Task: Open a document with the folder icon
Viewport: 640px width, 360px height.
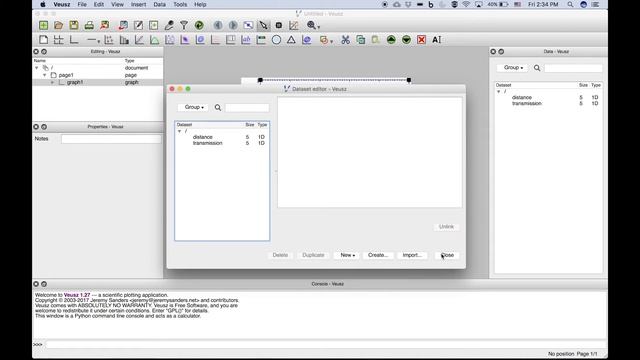Action: click(58, 25)
